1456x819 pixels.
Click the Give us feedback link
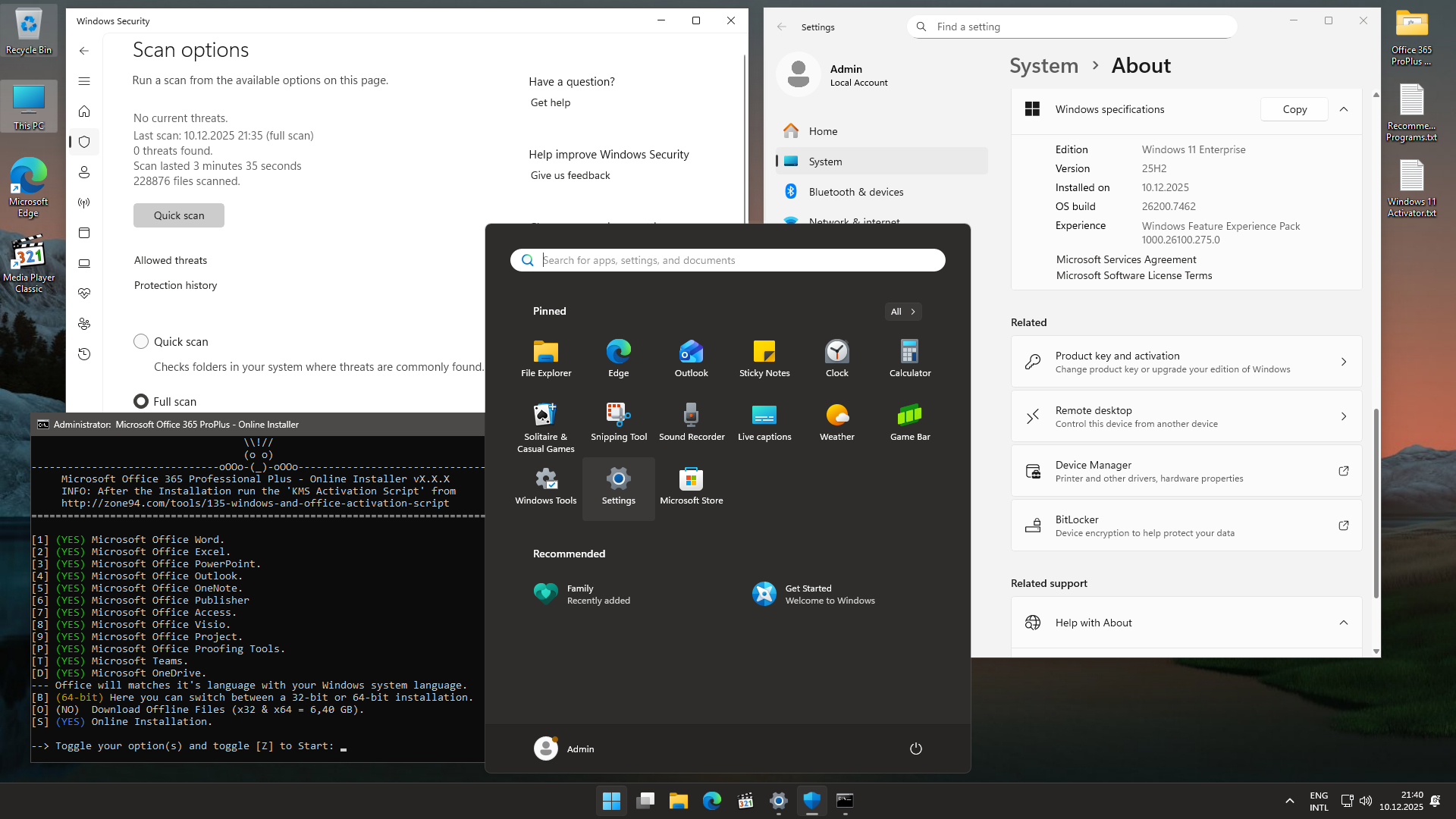570,175
